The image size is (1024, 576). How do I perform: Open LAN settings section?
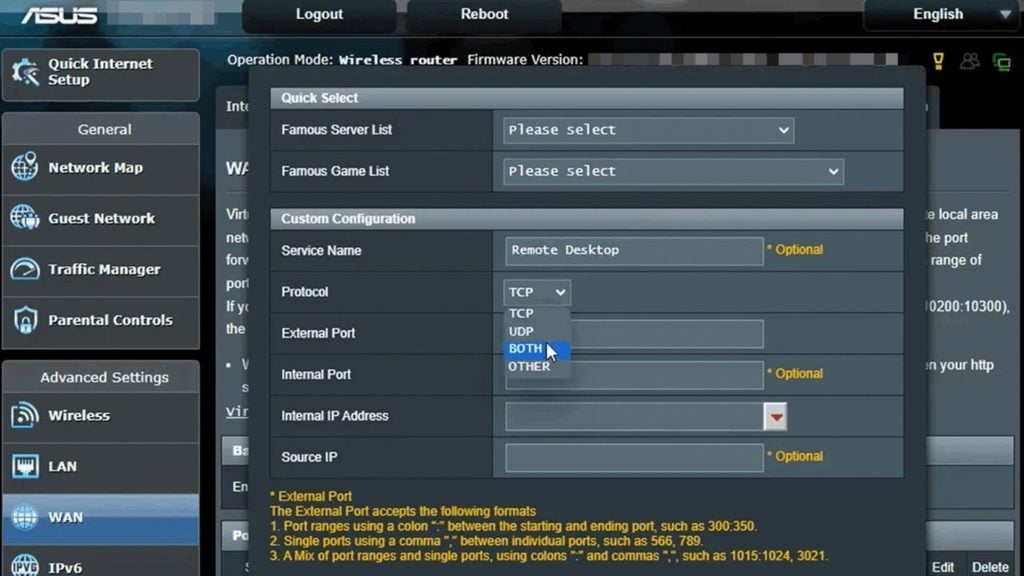(101, 467)
